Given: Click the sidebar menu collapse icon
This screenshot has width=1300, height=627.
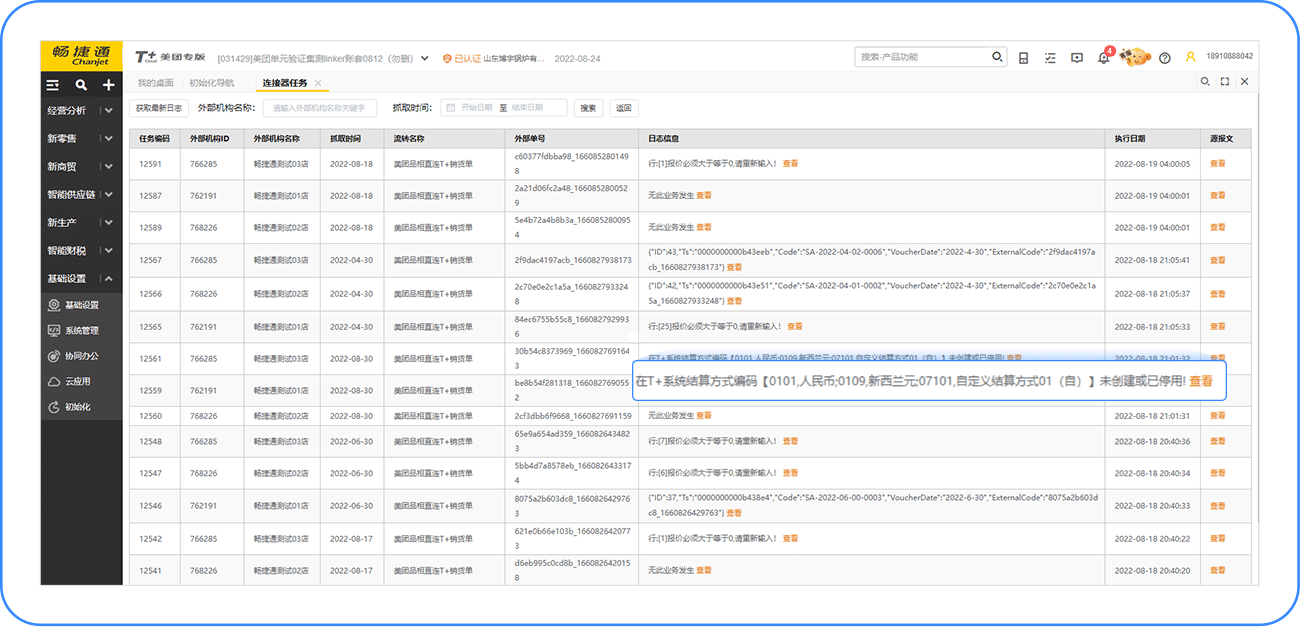Looking at the screenshot, I should click(53, 86).
